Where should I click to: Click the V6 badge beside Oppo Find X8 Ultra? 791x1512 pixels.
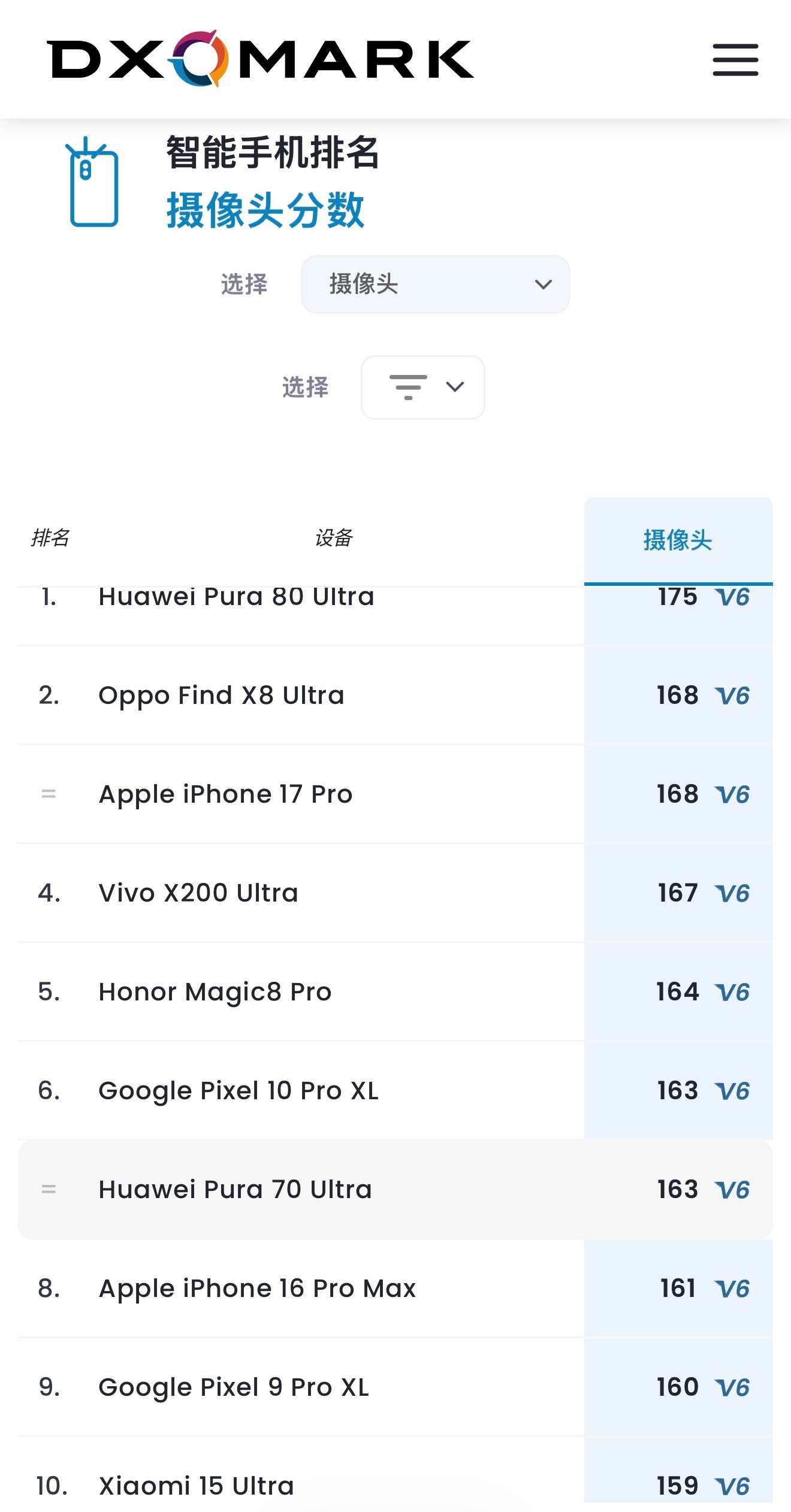(732, 695)
